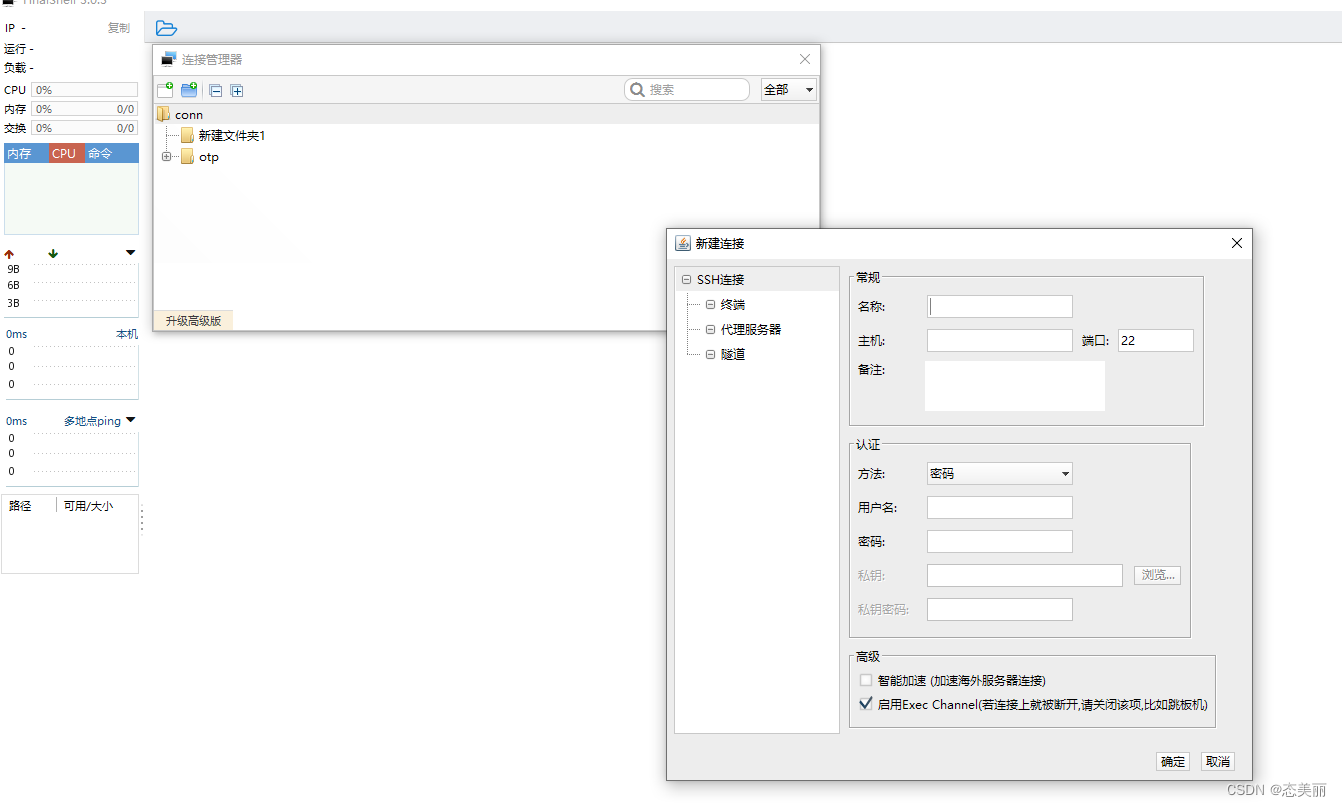This screenshot has width=1342, height=806.
Task: Collapse the SSH连接 tree node
Action: click(686, 280)
